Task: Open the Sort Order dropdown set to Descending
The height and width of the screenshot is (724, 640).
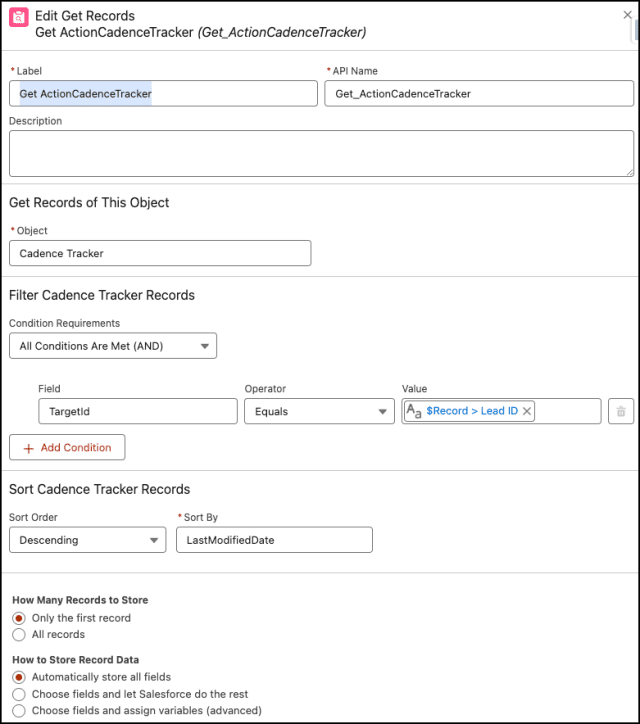Action: [87, 540]
